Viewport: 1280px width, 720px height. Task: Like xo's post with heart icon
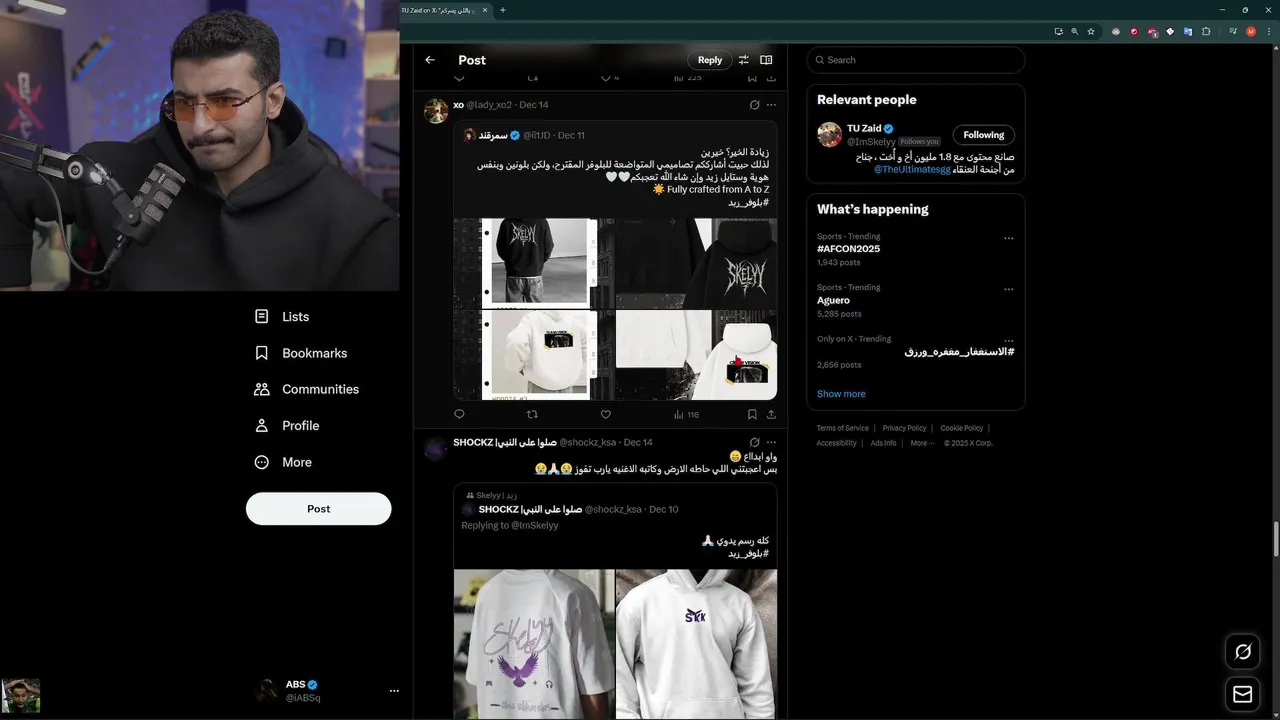click(605, 414)
